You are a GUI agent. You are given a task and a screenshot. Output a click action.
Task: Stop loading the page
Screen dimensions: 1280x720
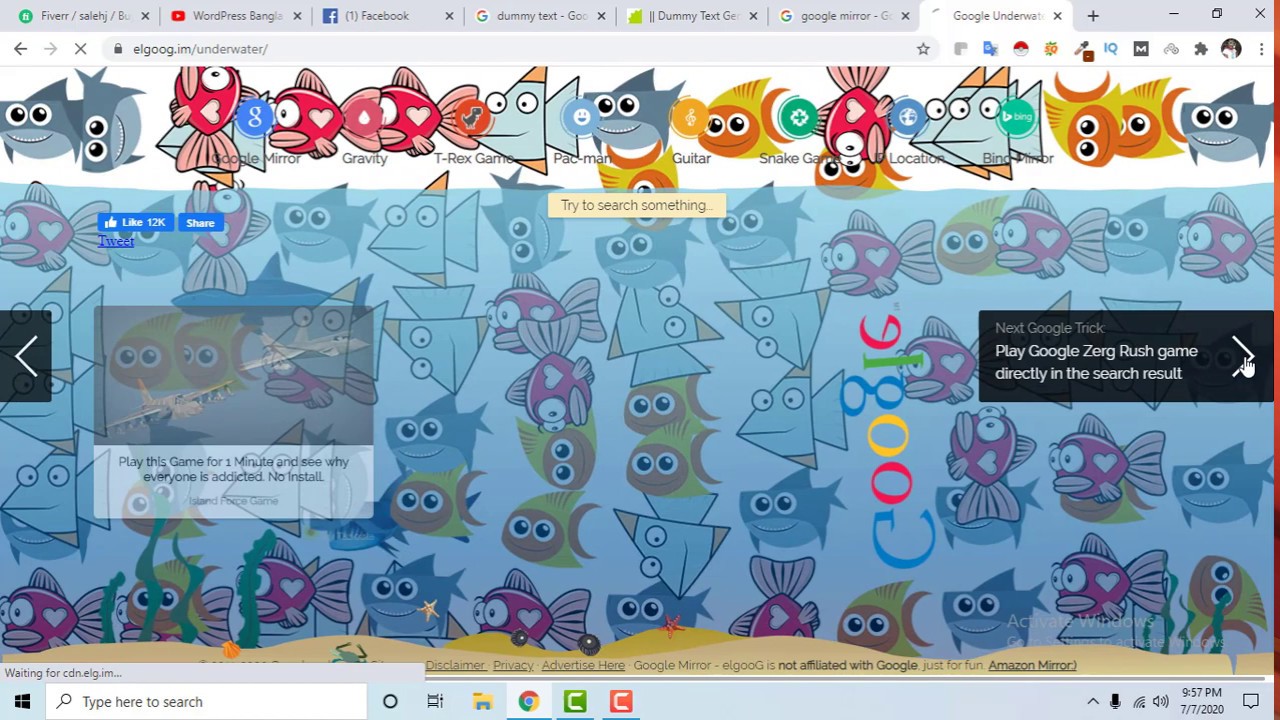[x=81, y=49]
